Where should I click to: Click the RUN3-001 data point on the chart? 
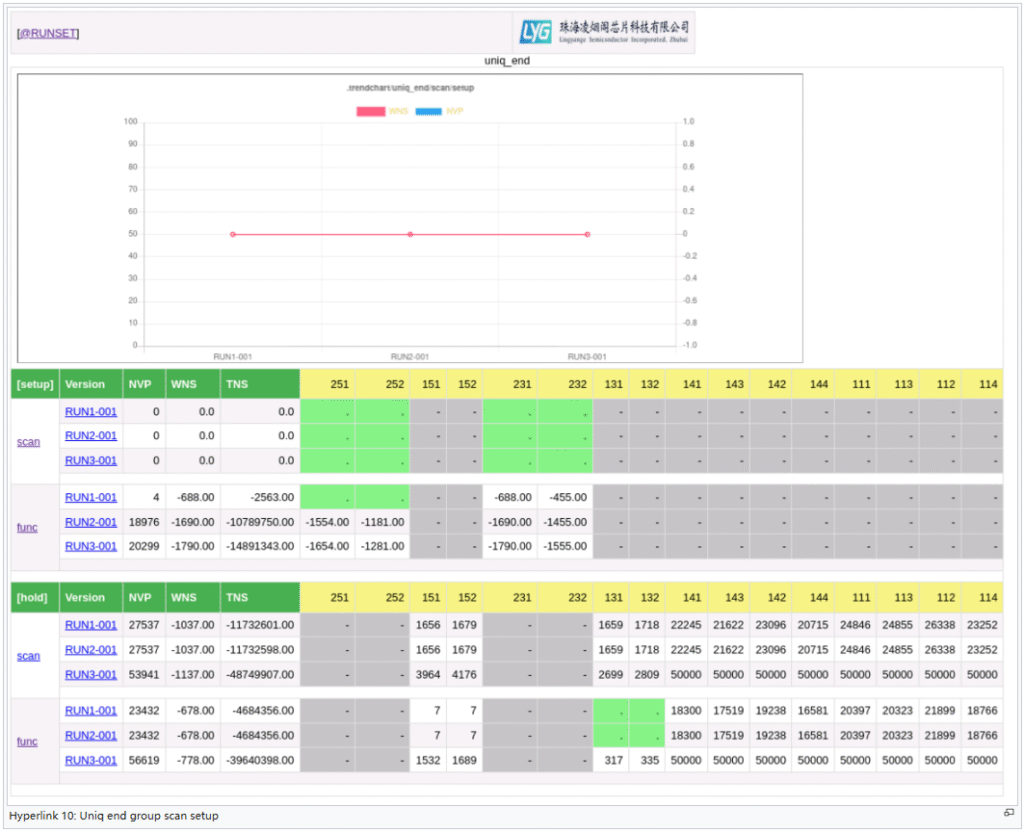coord(587,234)
